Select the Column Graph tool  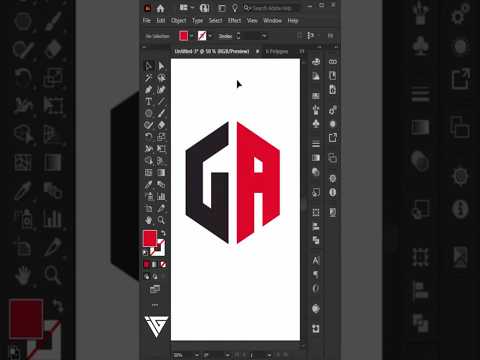(161, 196)
